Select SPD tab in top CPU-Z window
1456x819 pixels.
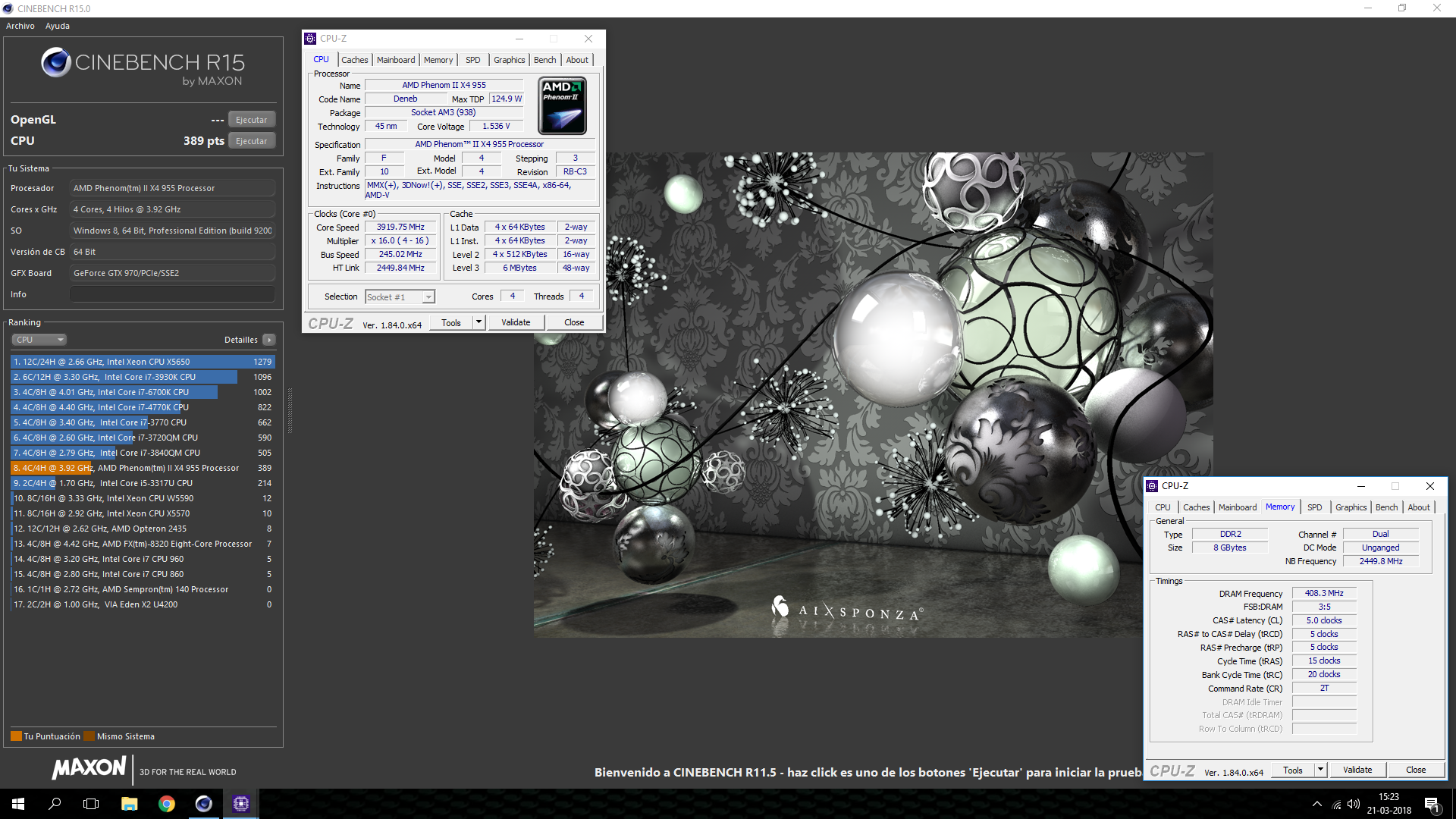(x=473, y=60)
